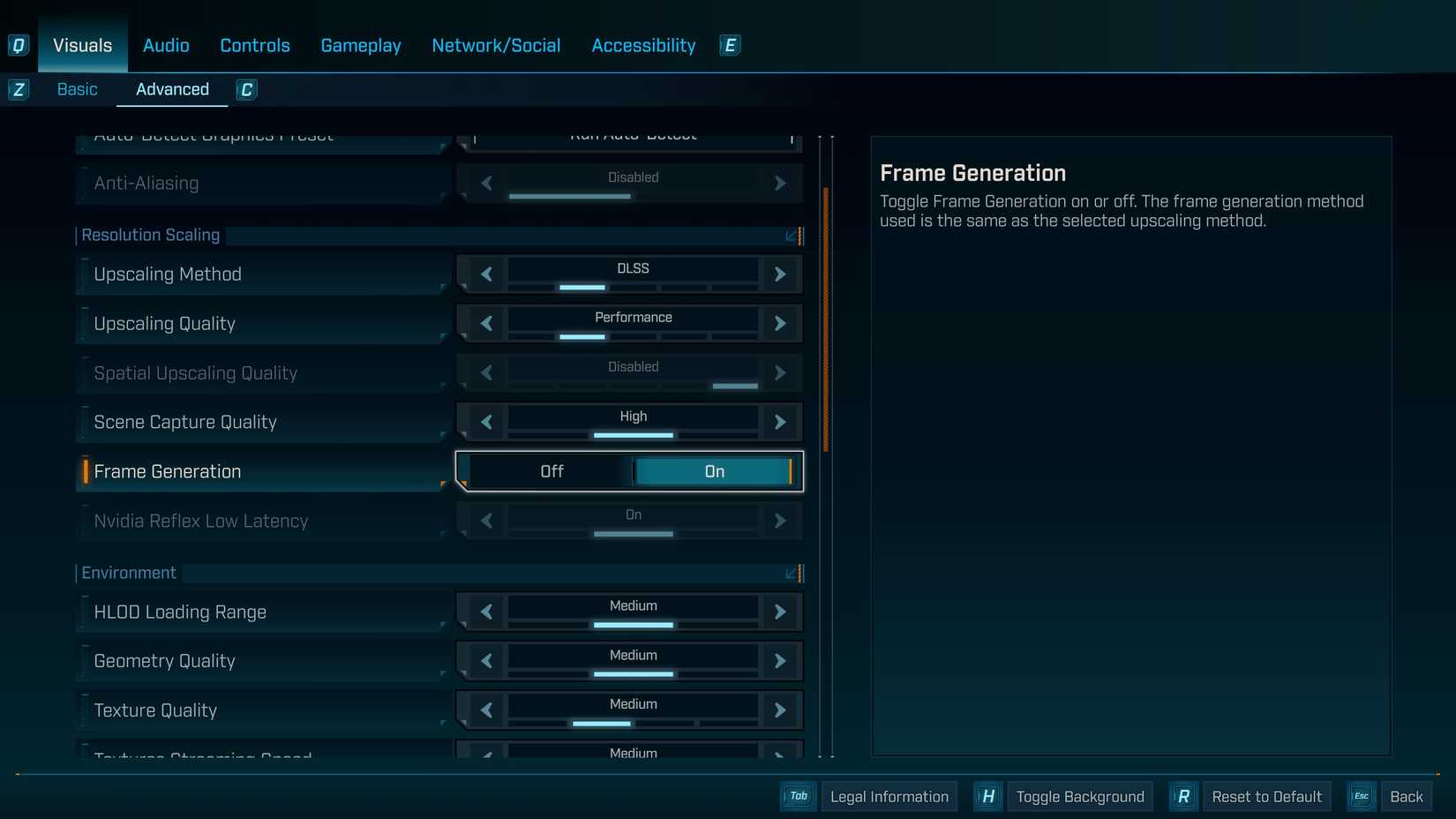This screenshot has height=819, width=1456.
Task: Click the Scene Capture Quality slider bar
Action: [633, 435]
